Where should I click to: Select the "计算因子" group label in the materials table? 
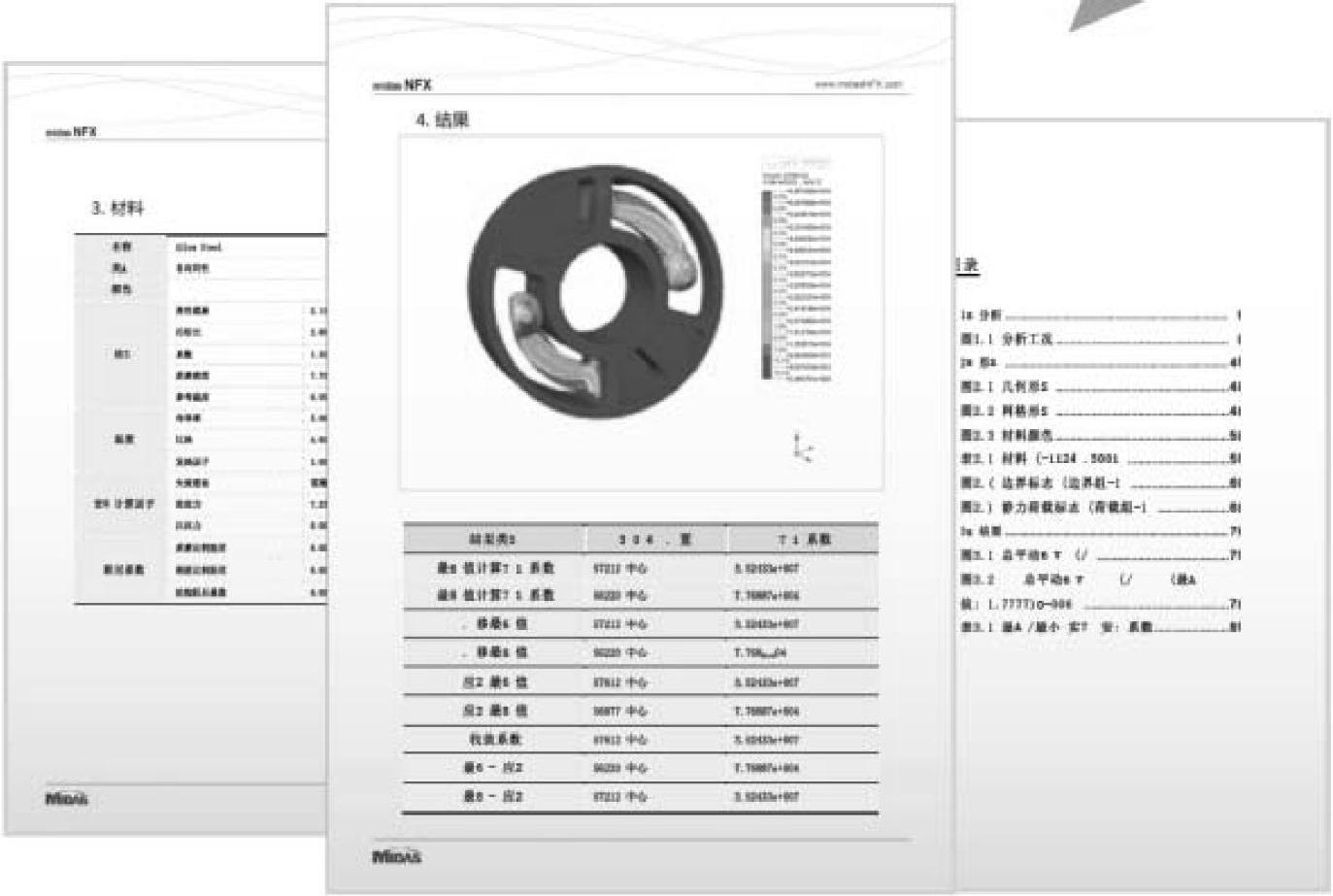(x=123, y=504)
